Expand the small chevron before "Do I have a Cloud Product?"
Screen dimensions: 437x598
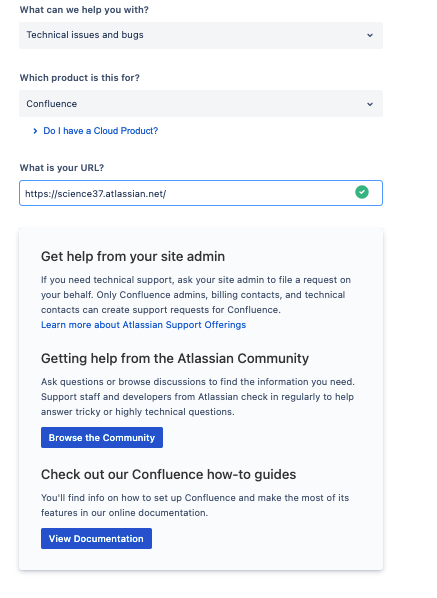[35, 131]
